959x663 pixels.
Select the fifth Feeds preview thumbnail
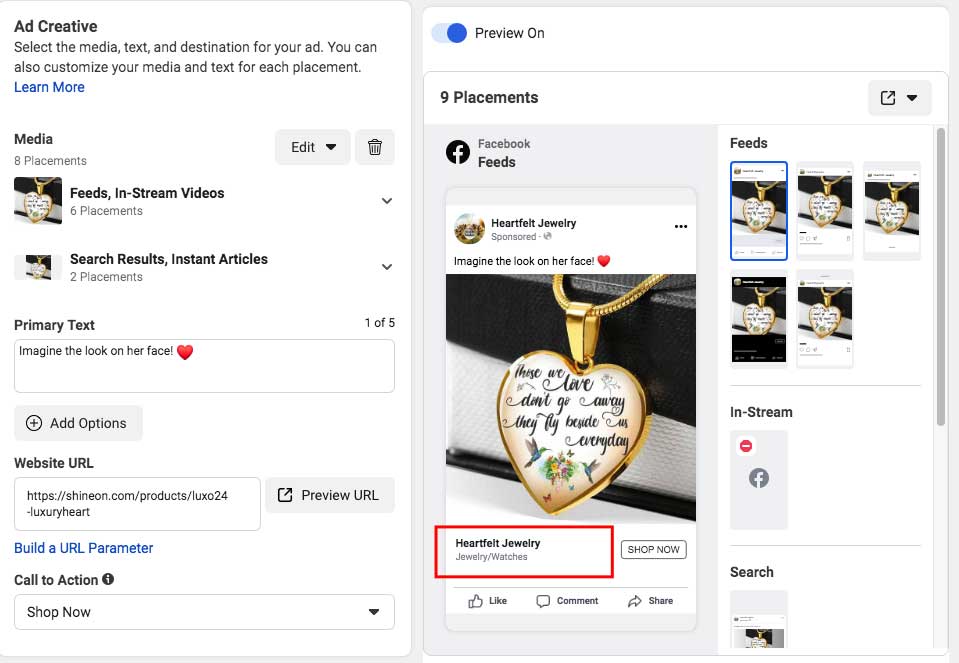[825, 319]
